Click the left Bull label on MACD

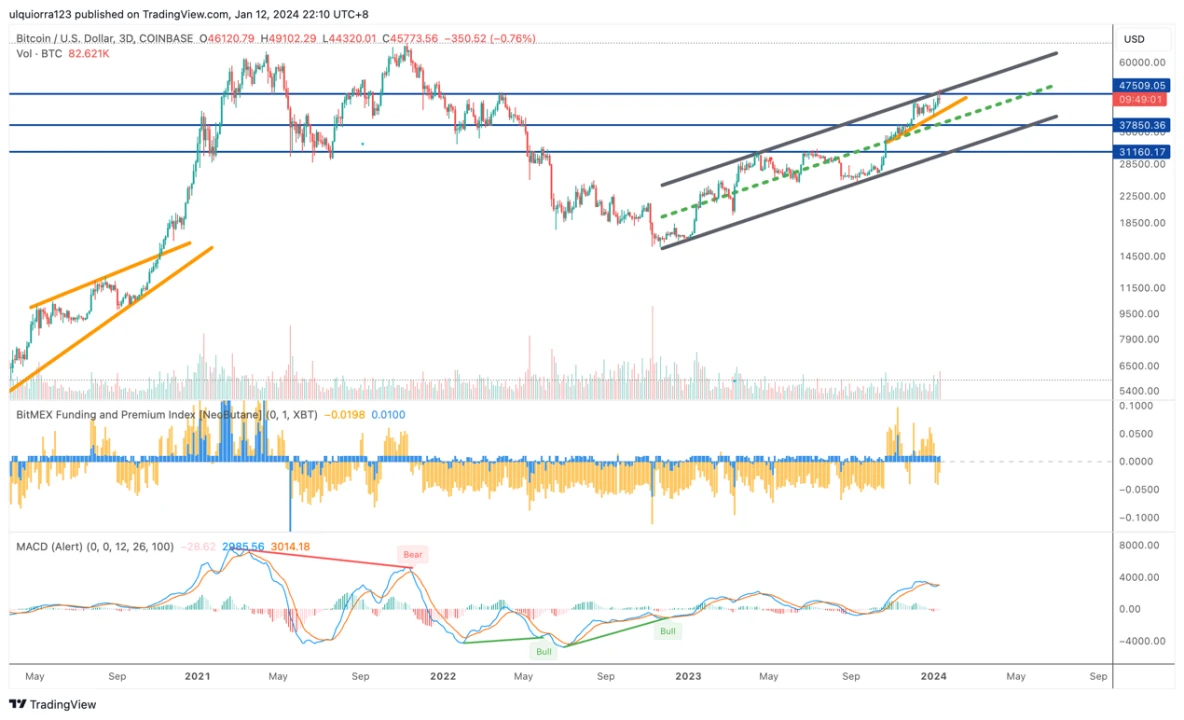(x=544, y=651)
